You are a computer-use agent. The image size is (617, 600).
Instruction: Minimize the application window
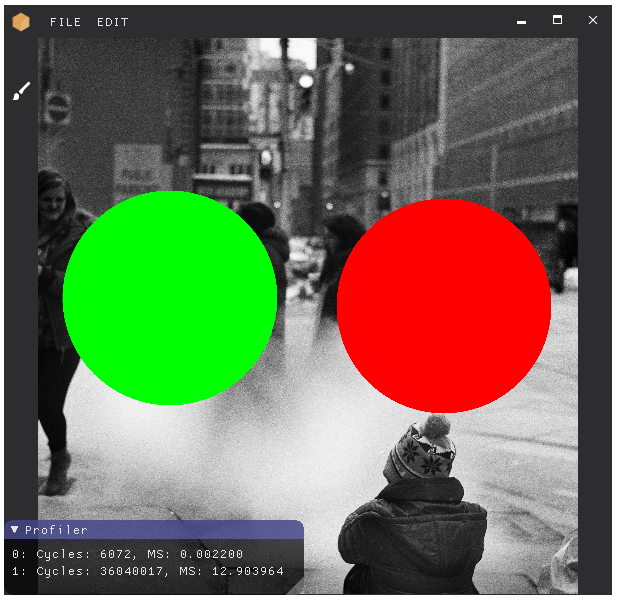[x=521, y=21]
